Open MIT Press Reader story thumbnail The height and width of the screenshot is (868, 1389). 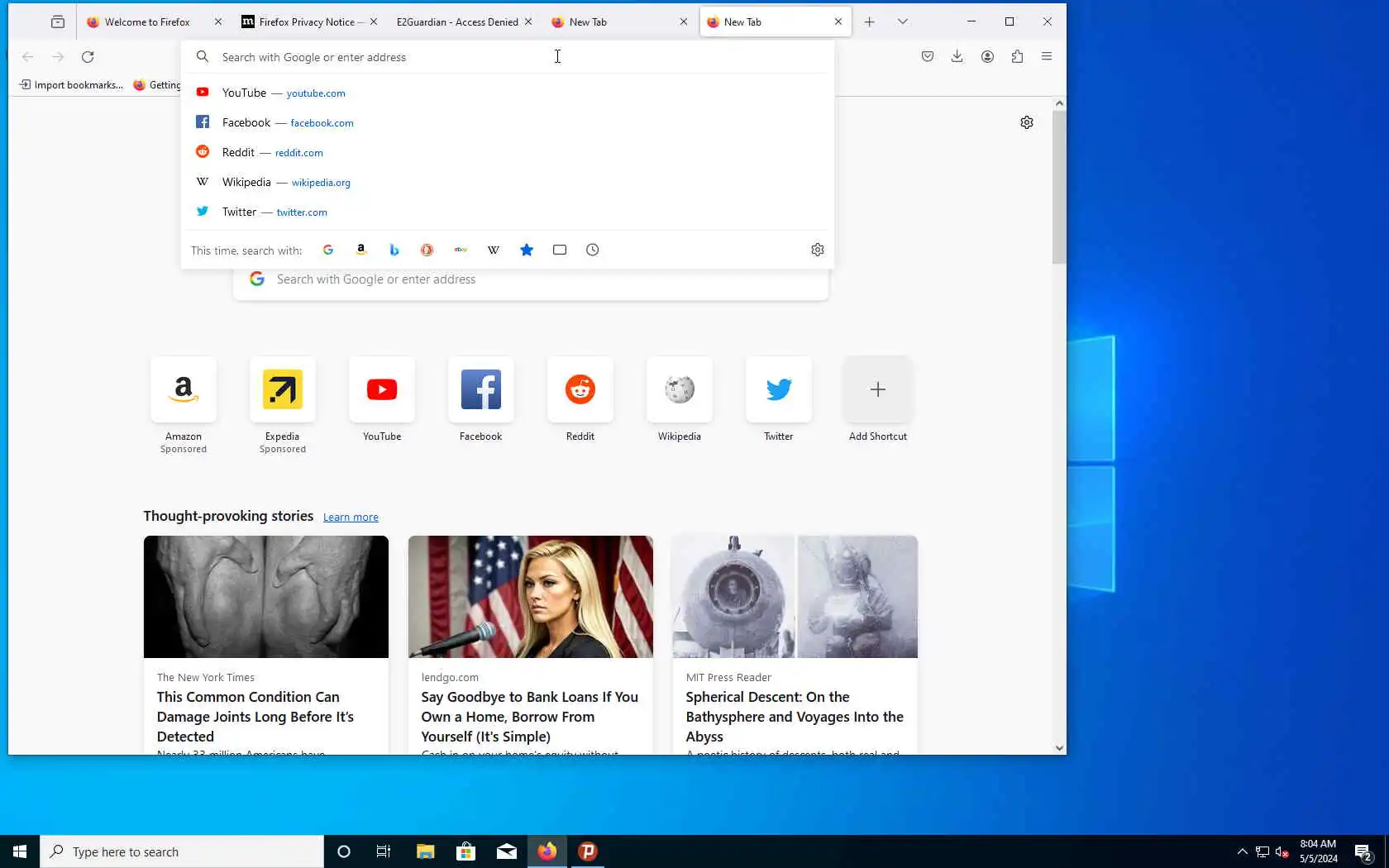795,597
